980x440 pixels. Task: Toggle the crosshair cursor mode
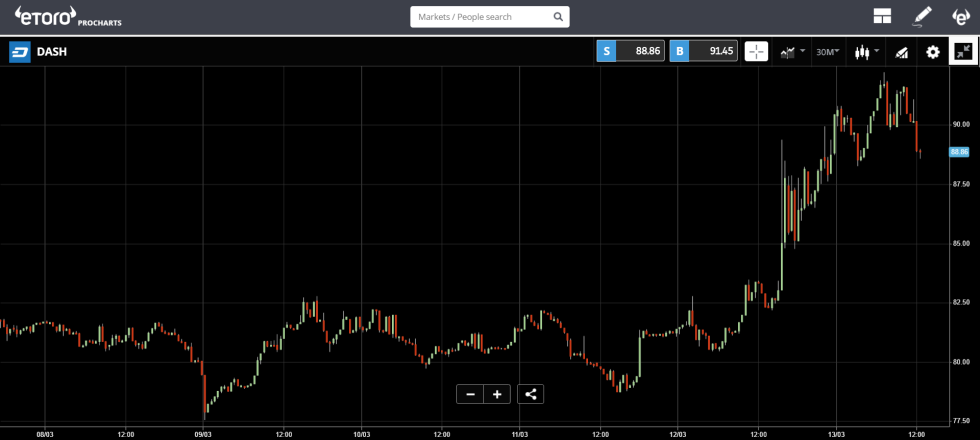756,52
